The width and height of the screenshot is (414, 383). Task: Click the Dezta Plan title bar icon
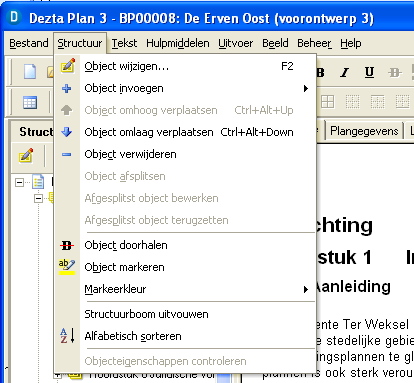[x=14, y=17]
